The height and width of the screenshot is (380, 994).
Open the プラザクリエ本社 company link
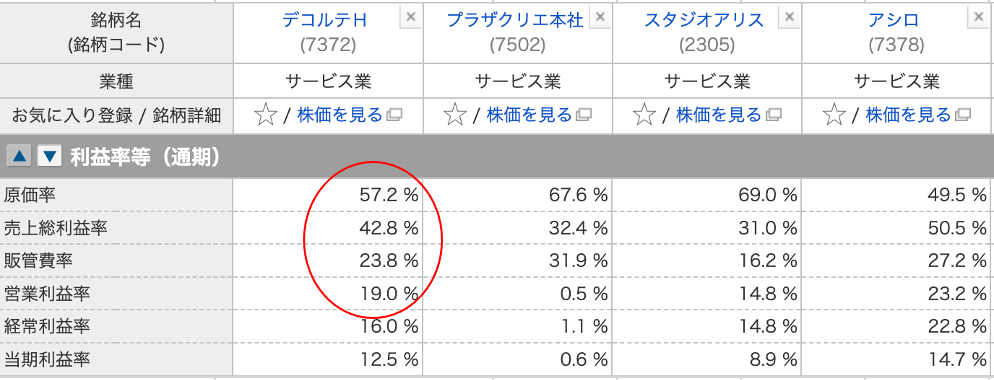point(515,20)
